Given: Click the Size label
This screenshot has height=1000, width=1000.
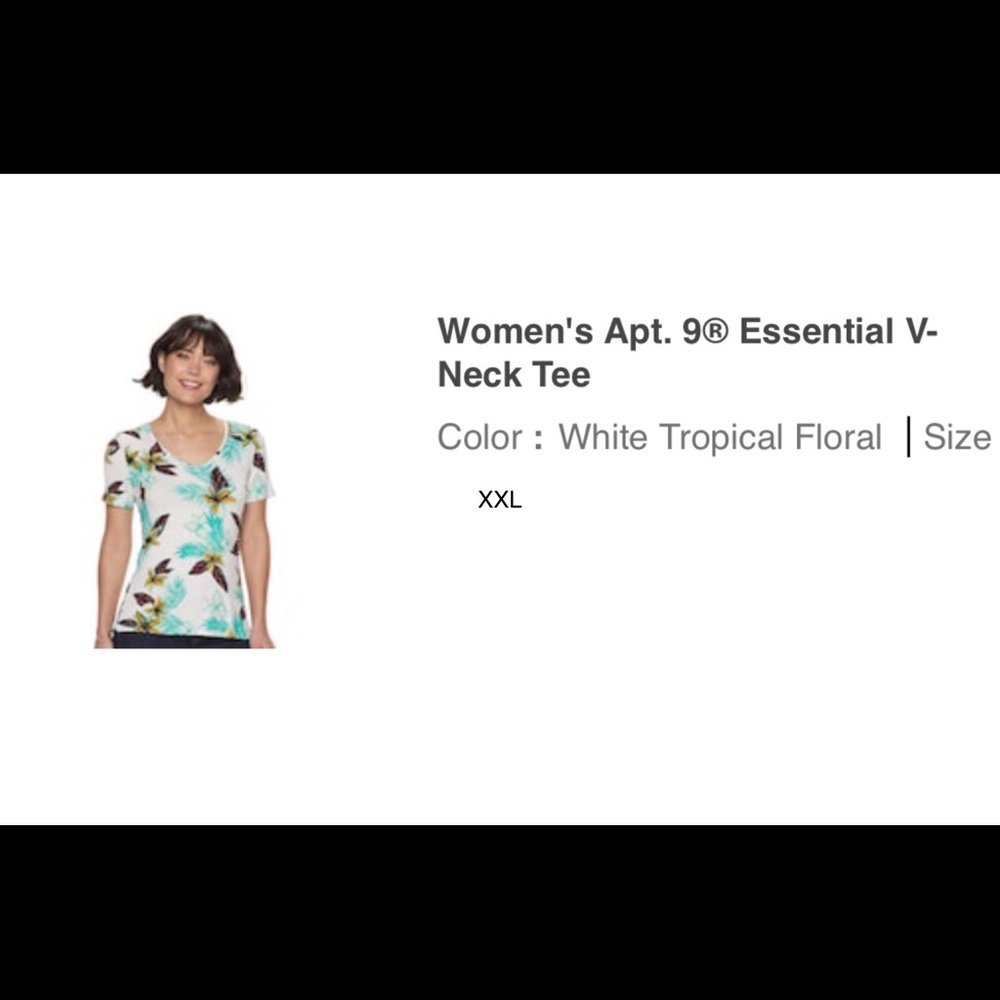Looking at the screenshot, I should pos(957,438).
